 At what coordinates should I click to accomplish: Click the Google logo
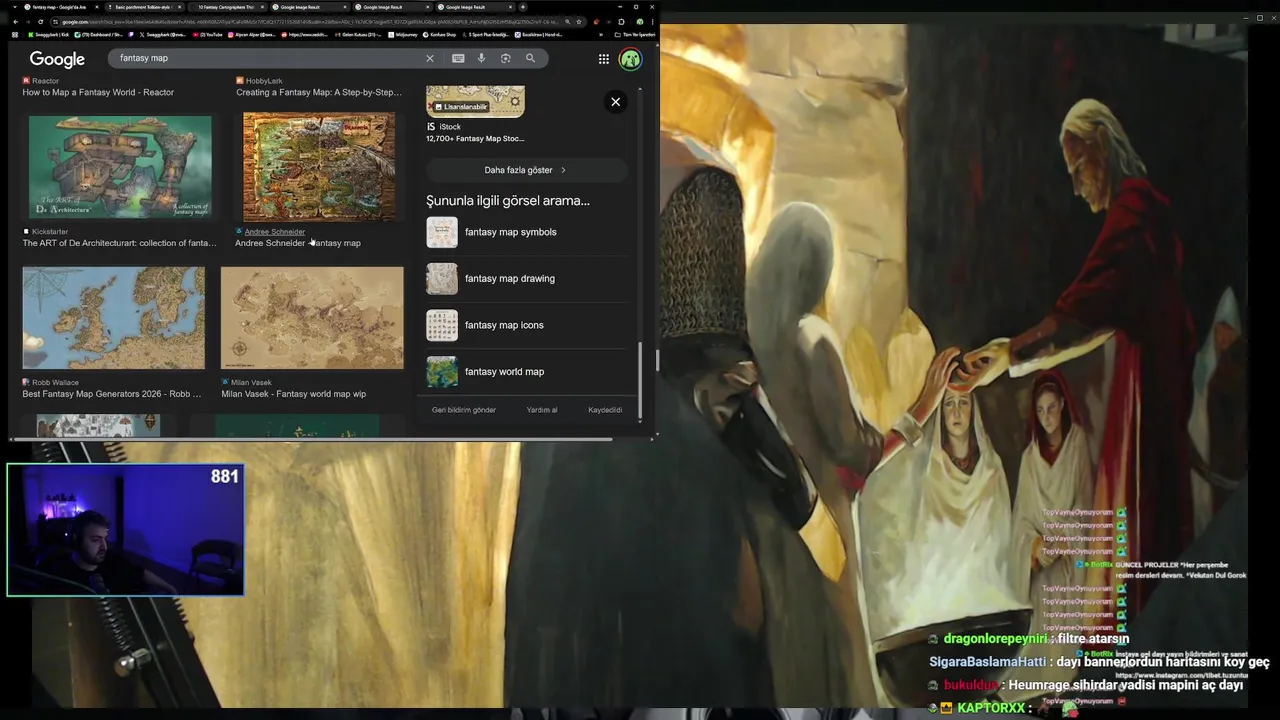tap(57, 59)
